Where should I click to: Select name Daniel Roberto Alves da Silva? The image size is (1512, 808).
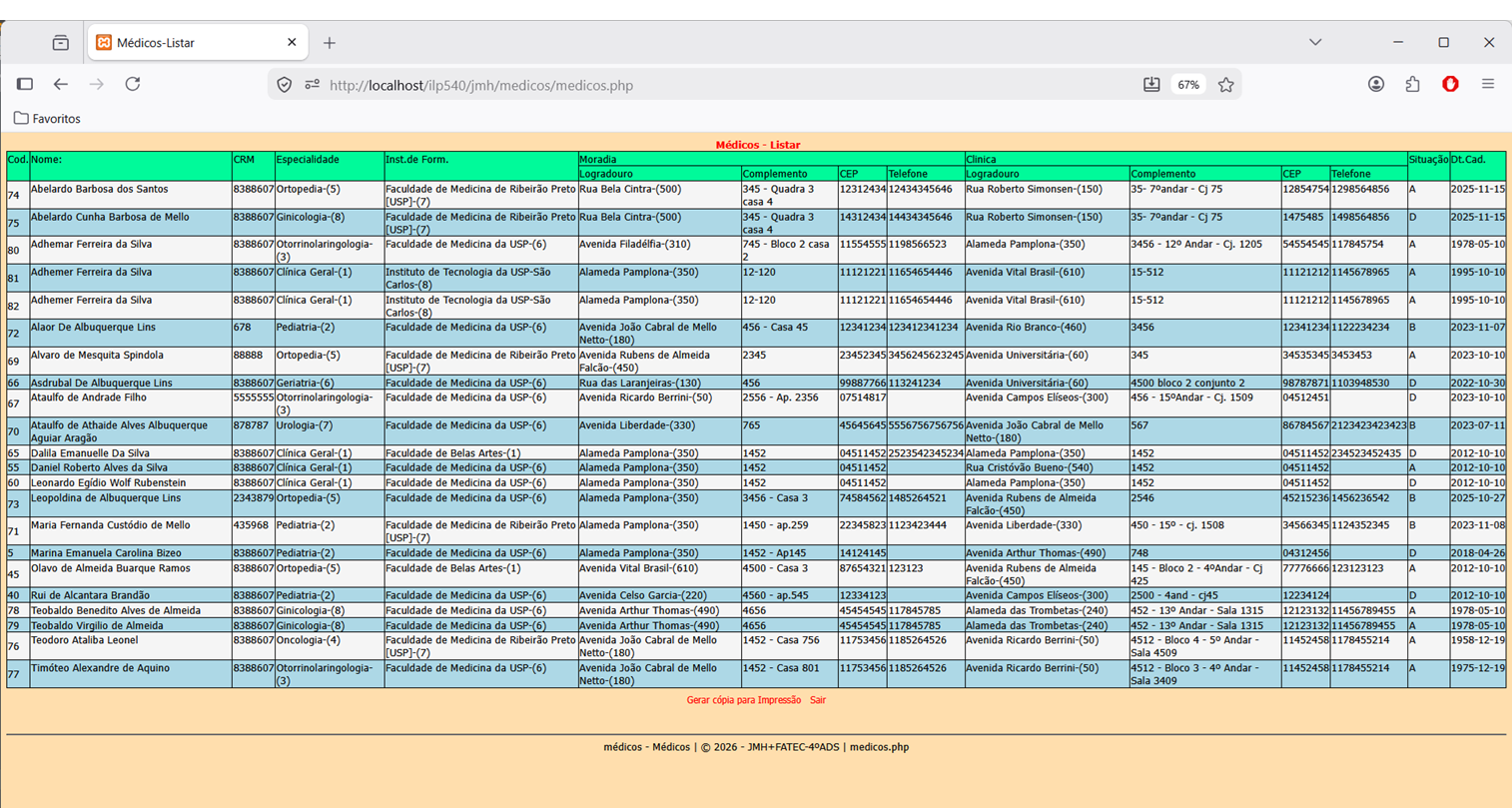pyautogui.click(x=100, y=467)
